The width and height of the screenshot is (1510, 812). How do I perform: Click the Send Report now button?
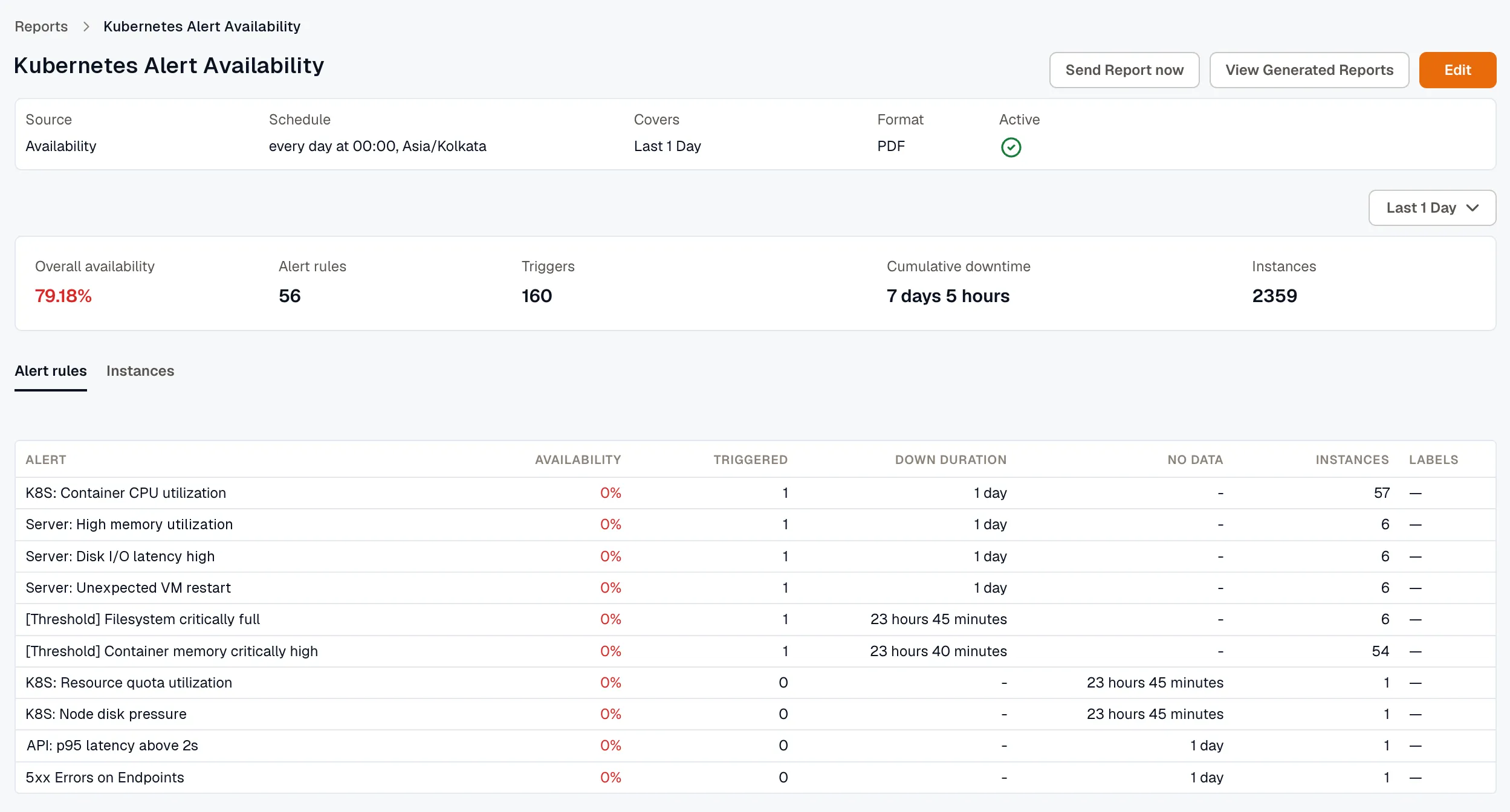pyautogui.click(x=1124, y=70)
